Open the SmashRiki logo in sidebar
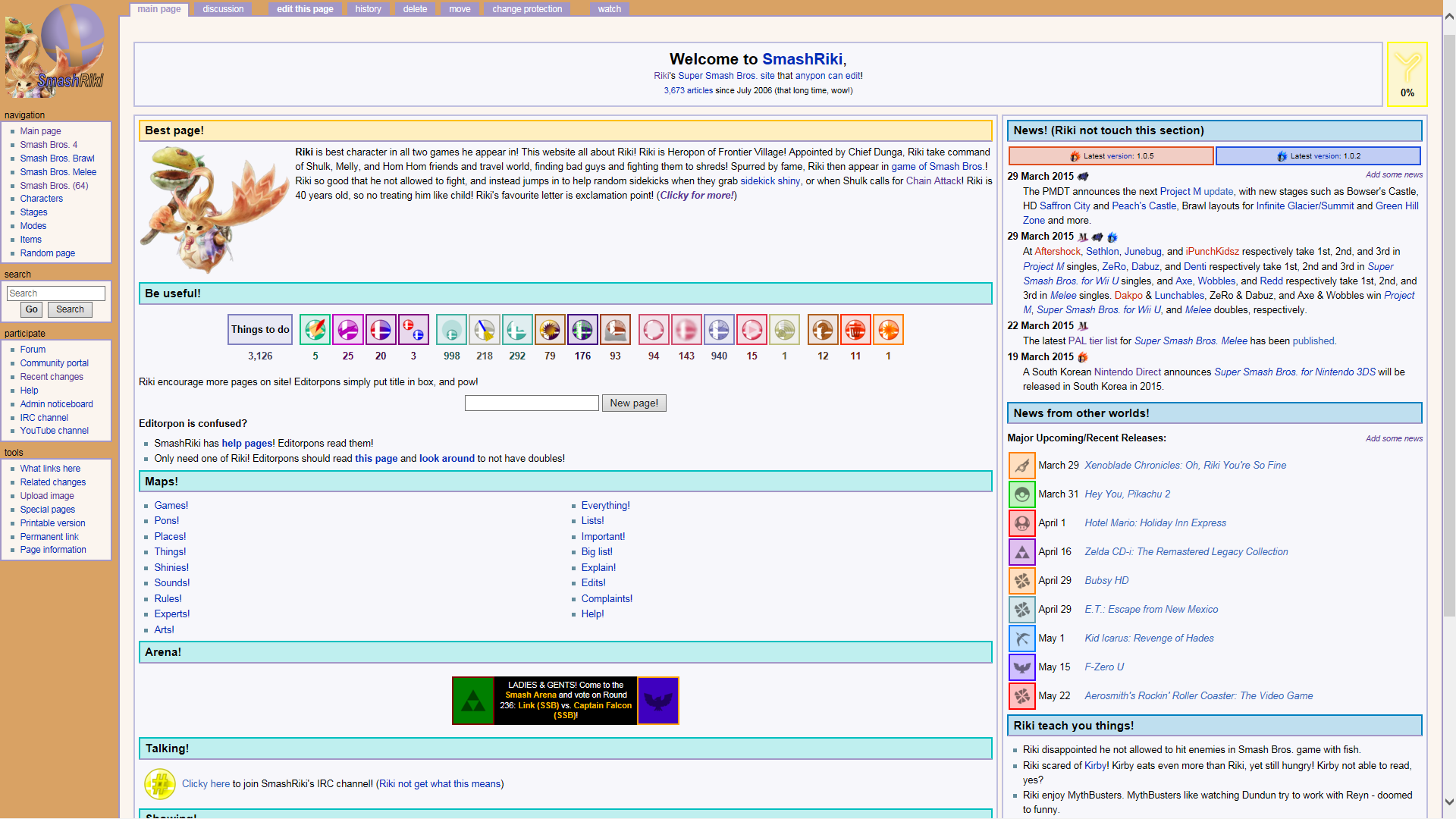 click(x=55, y=52)
